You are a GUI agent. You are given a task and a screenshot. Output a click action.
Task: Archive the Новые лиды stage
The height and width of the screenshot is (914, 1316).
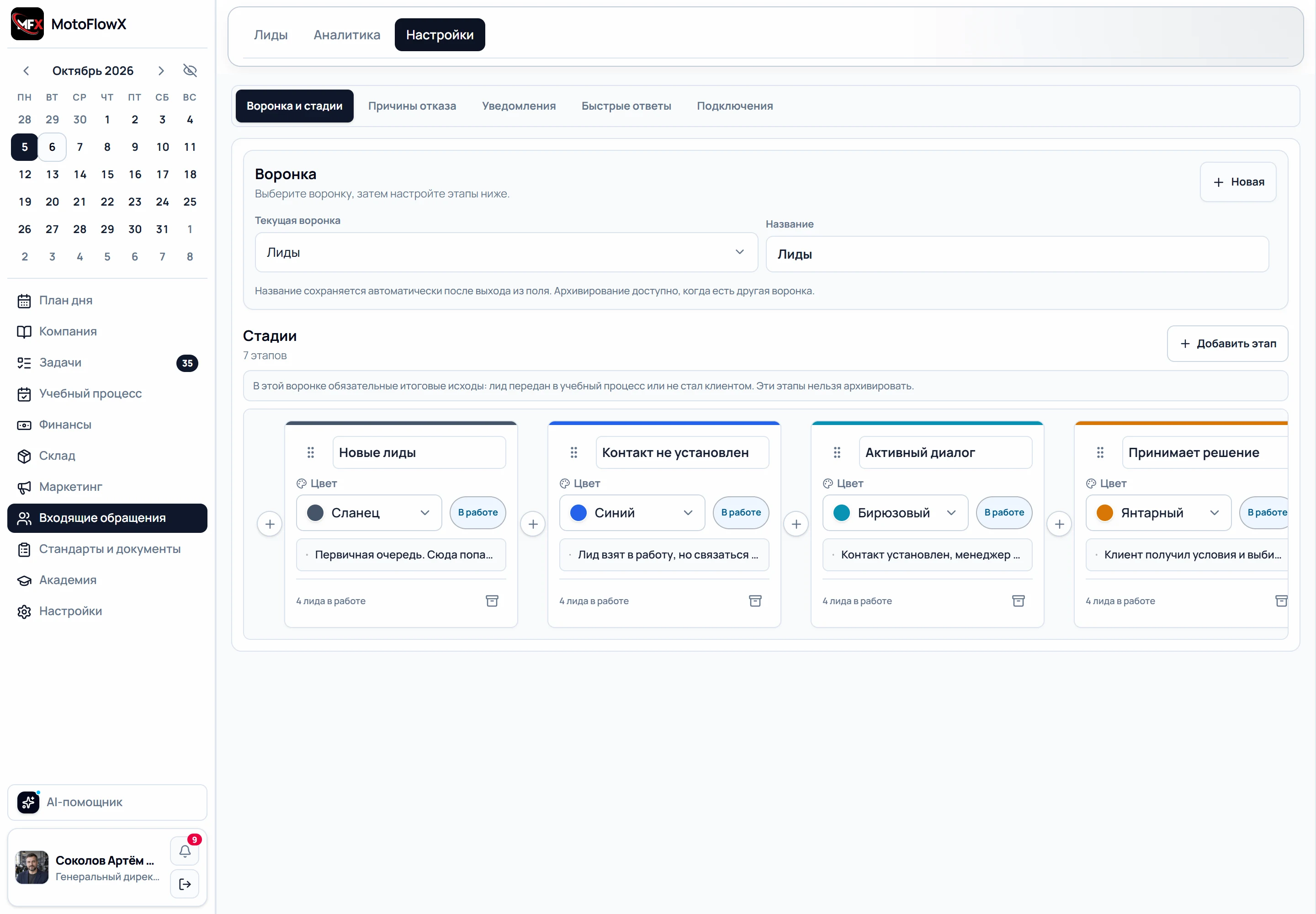(492, 601)
